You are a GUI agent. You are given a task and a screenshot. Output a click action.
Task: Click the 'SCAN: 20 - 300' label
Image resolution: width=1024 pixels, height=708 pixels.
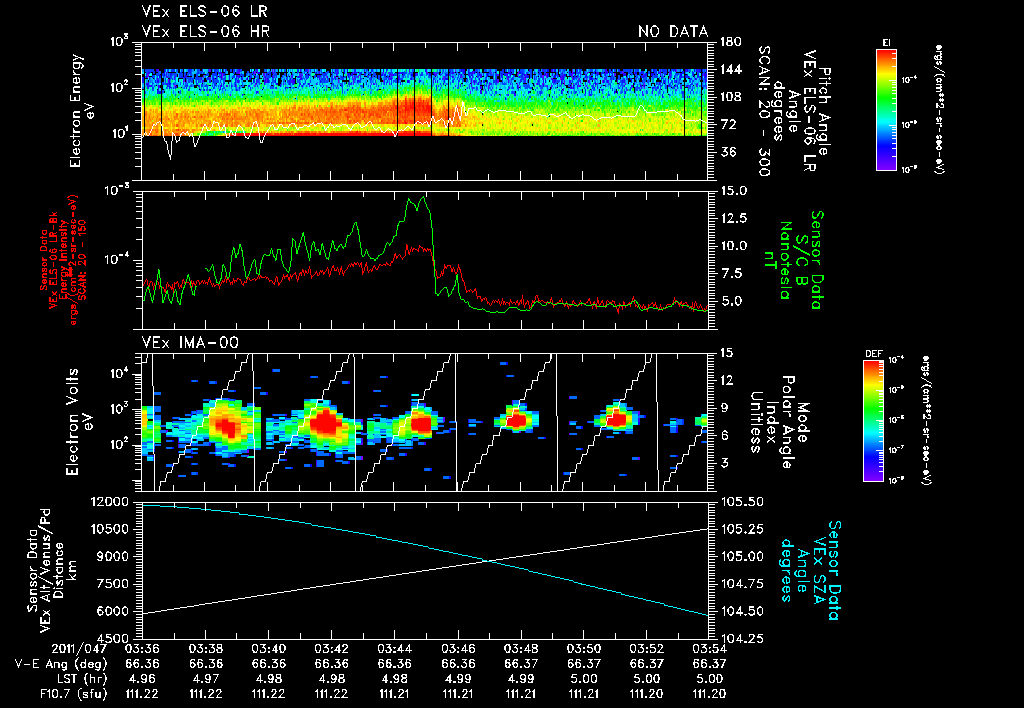[x=763, y=111]
